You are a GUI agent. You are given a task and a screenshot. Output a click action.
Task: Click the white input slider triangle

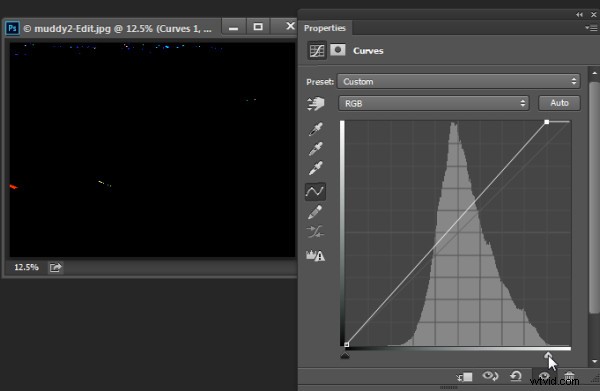[548, 355]
